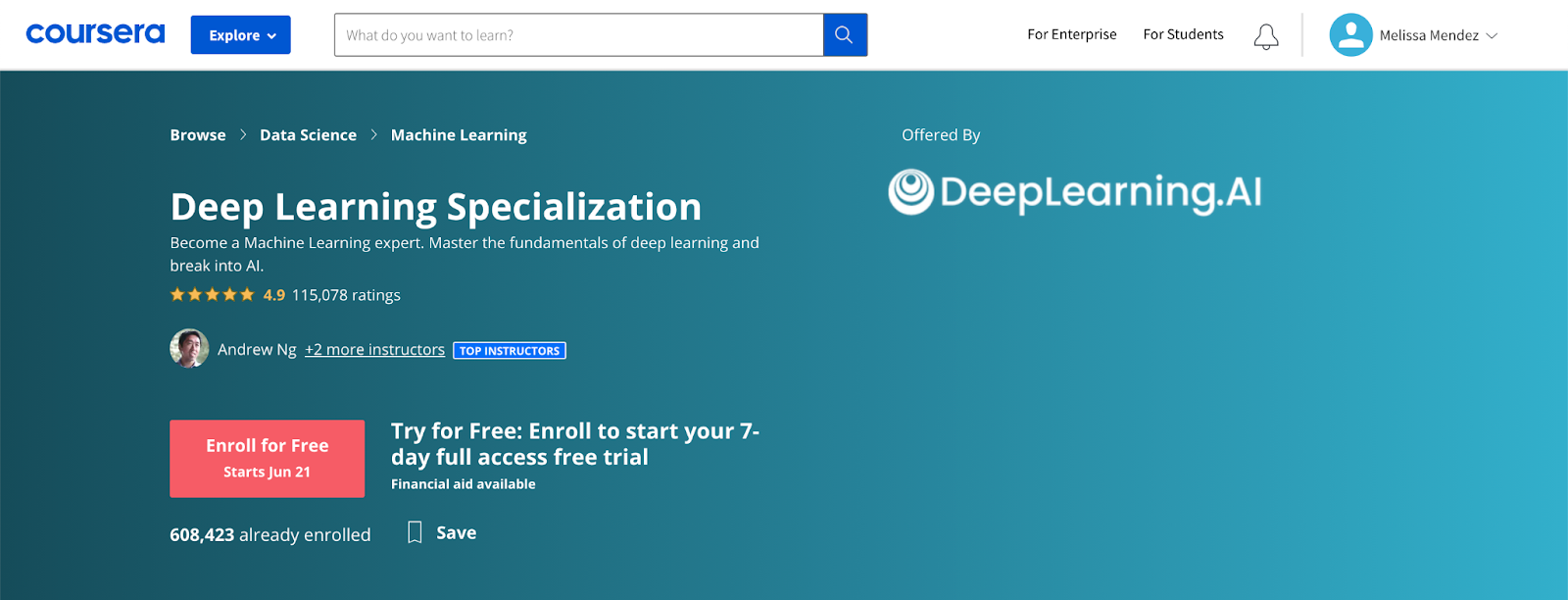Viewport: 1568px width, 600px height.
Task: Focus the 'What do you want to learn?' search field
Action: pos(578,35)
